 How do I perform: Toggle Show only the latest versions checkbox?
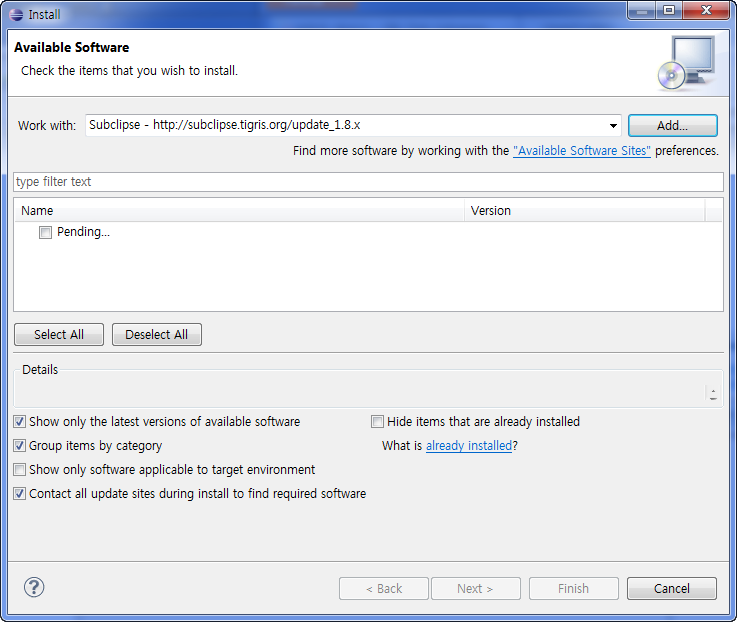click(x=20, y=422)
